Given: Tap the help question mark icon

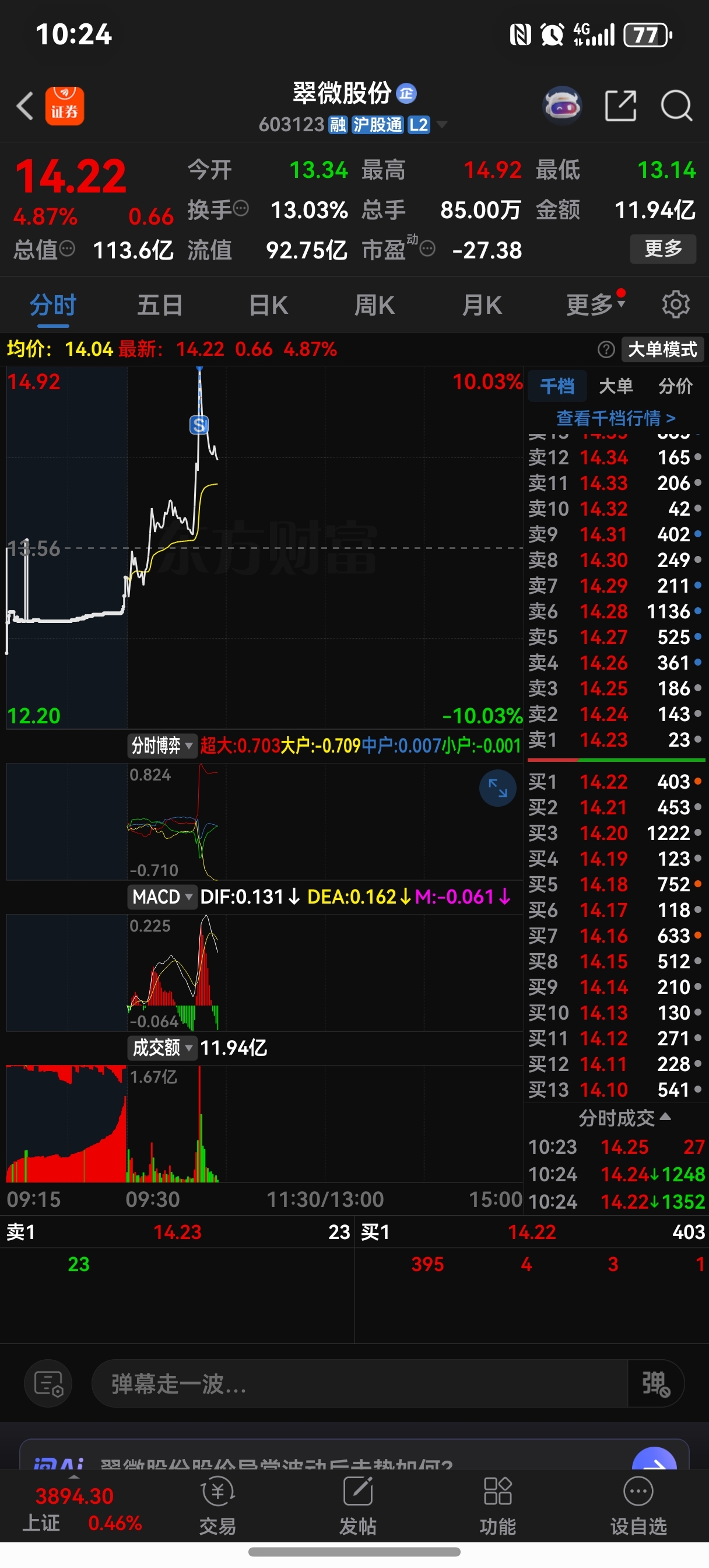Looking at the screenshot, I should pos(606,349).
